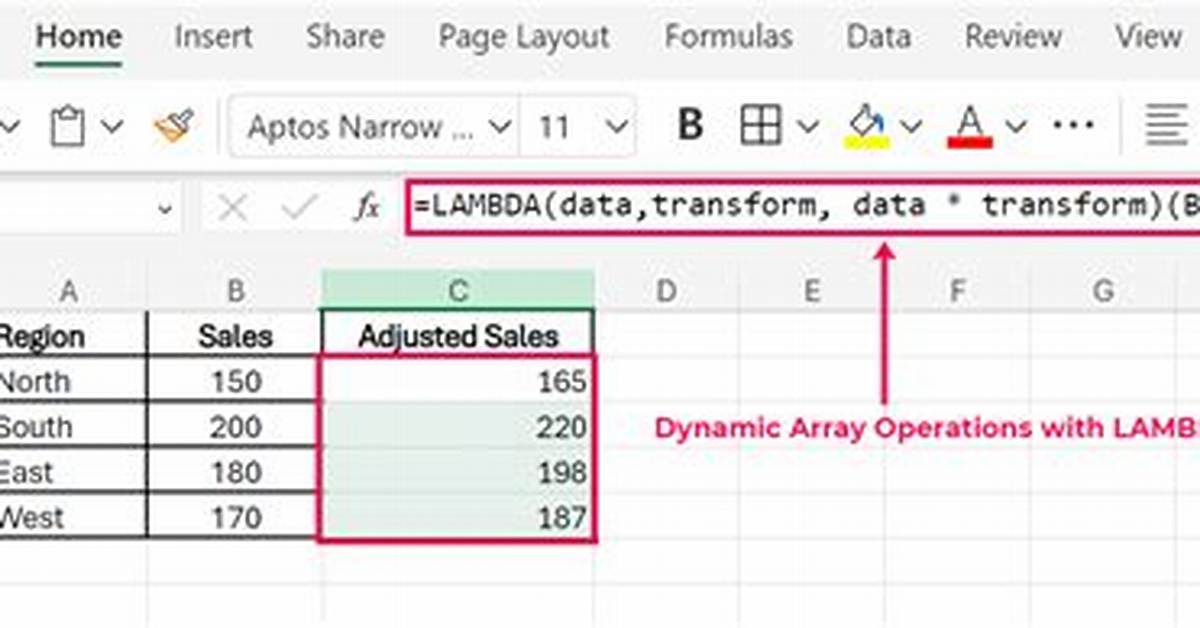The height and width of the screenshot is (628, 1200).
Task: Apply the yellow fill color bucket
Action: pos(867,127)
